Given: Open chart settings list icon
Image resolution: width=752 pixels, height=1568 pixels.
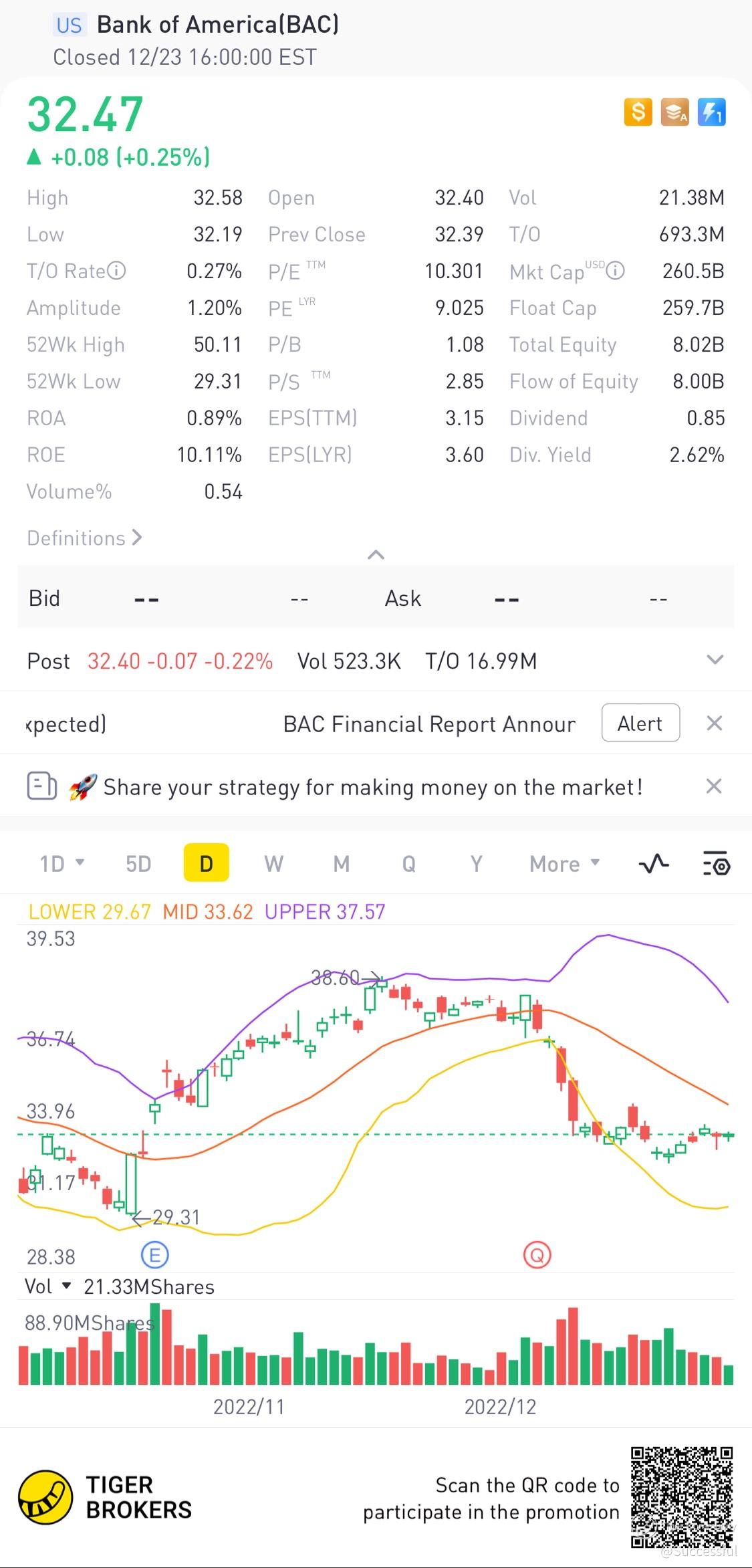Looking at the screenshot, I should pyautogui.click(x=716, y=863).
